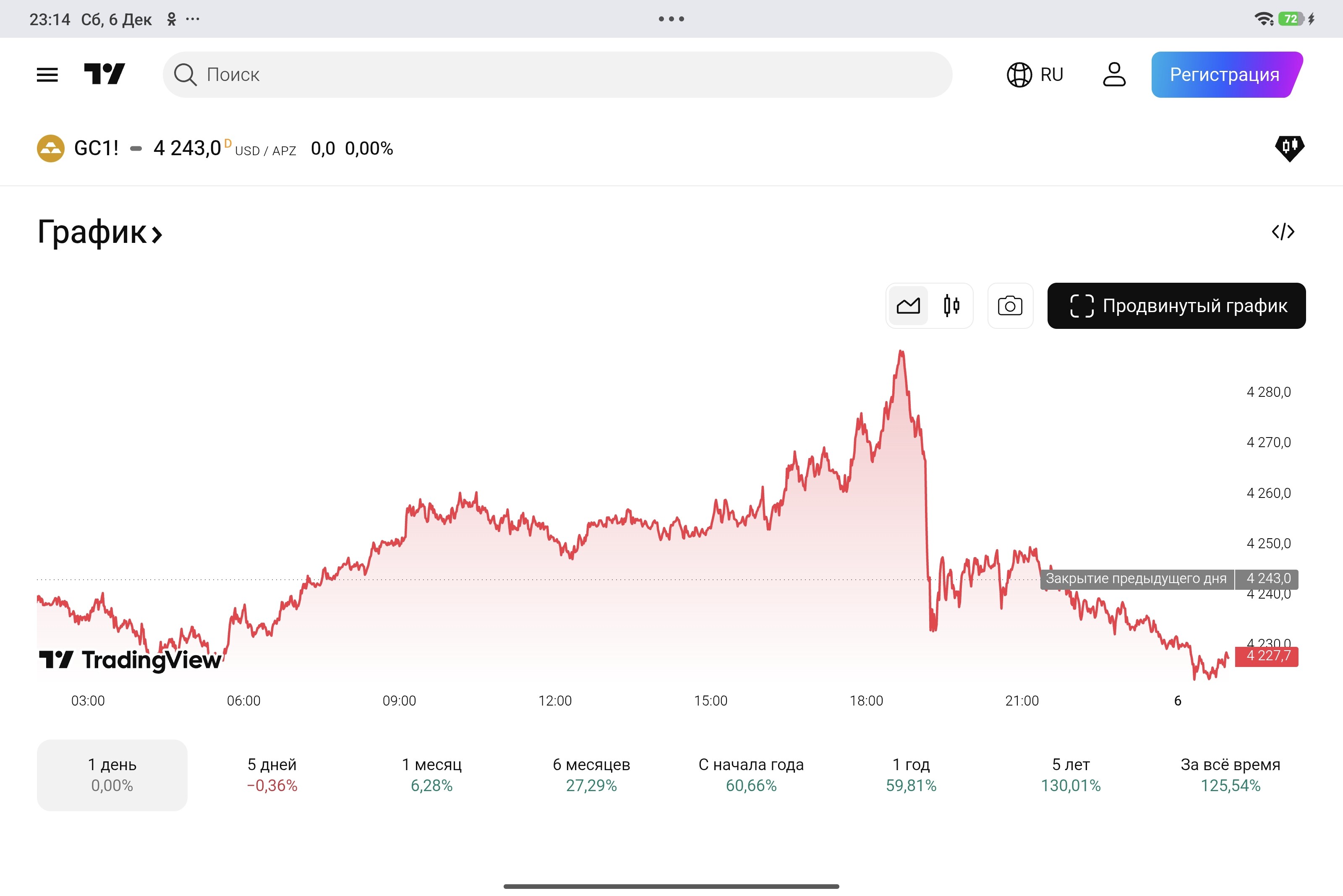The height and width of the screenshot is (896, 1343).
Task: Click the gold GC1! symbol logo
Action: click(x=51, y=148)
